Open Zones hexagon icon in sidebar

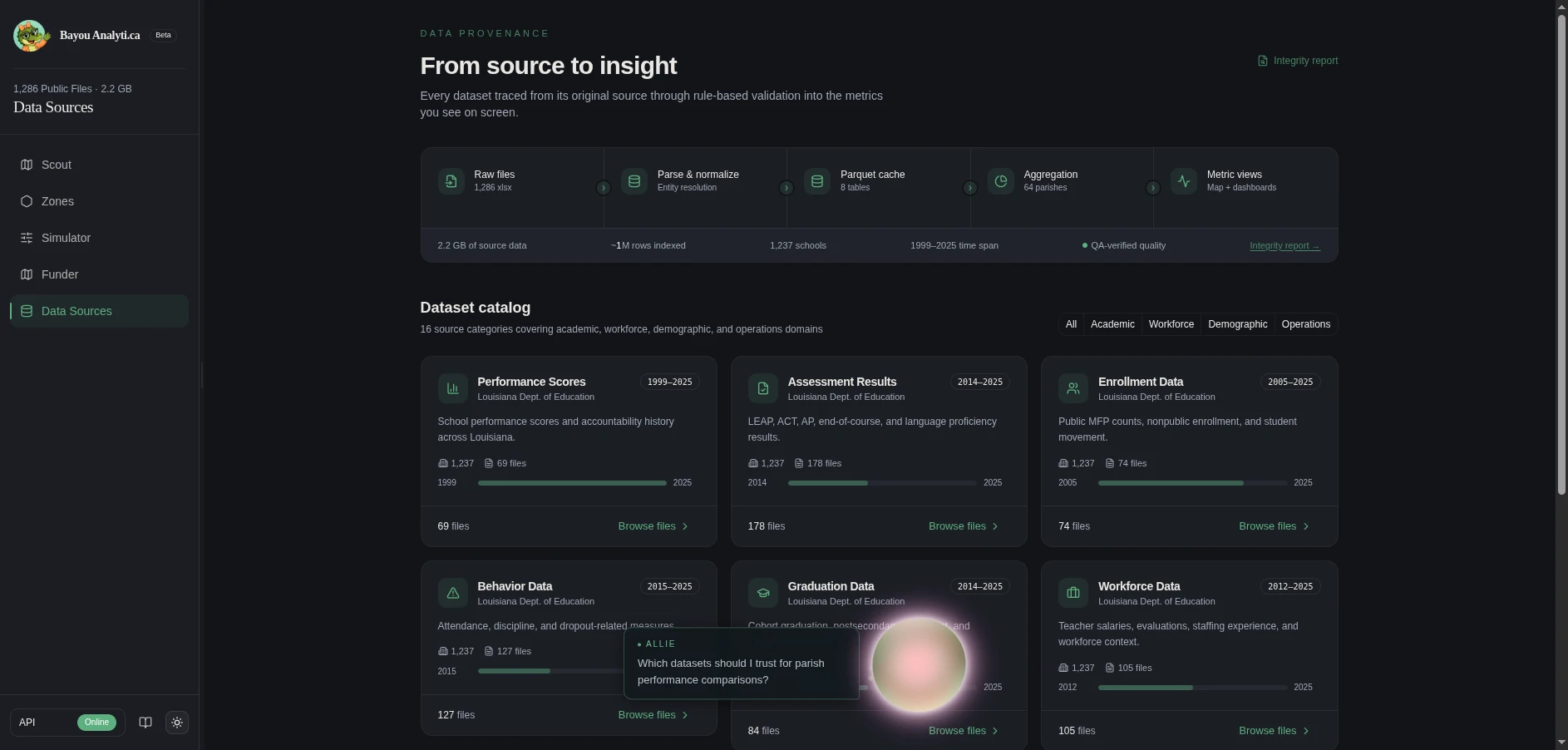pyautogui.click(x=27, y=201)
